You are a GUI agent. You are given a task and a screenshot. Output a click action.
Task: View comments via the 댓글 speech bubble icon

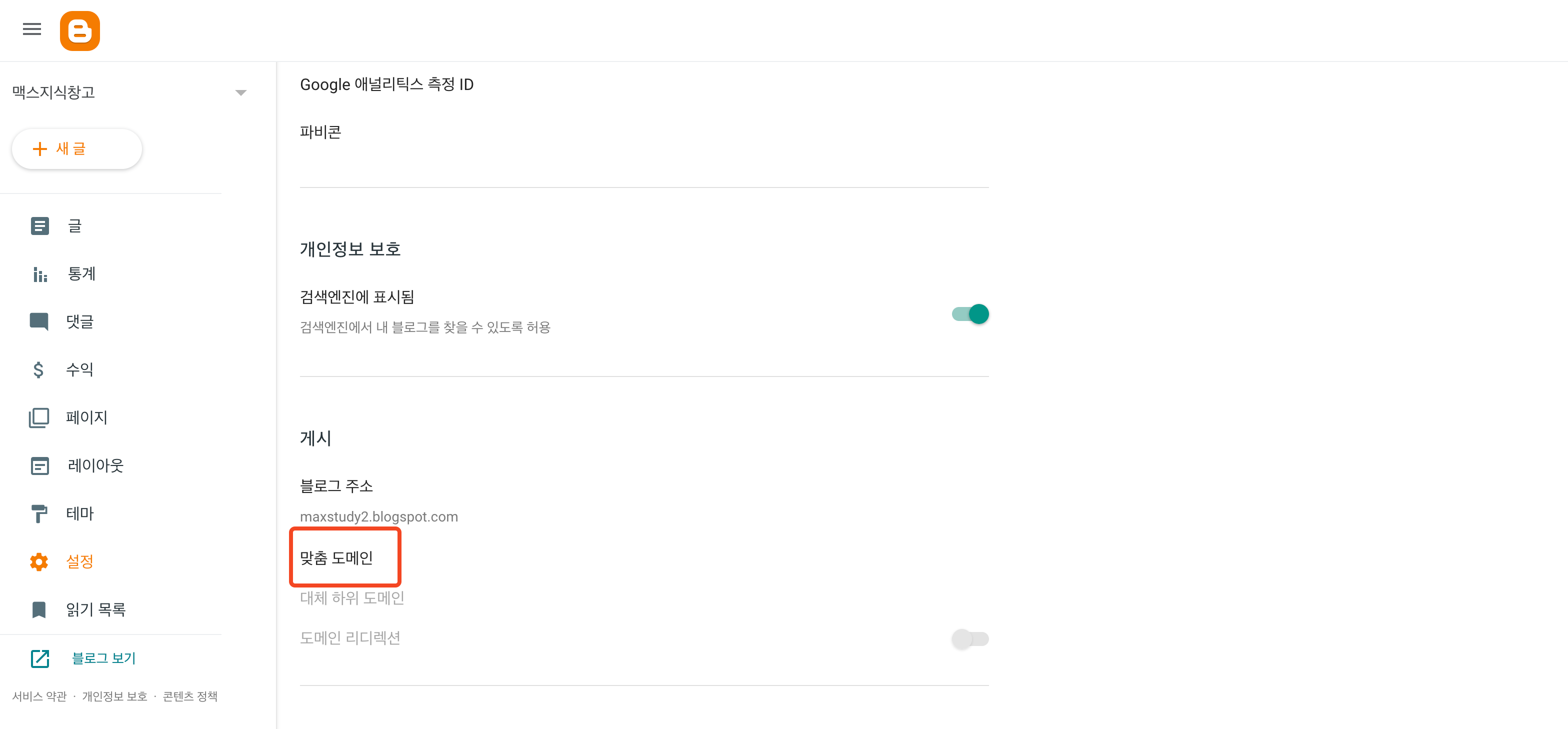(39, 321)
